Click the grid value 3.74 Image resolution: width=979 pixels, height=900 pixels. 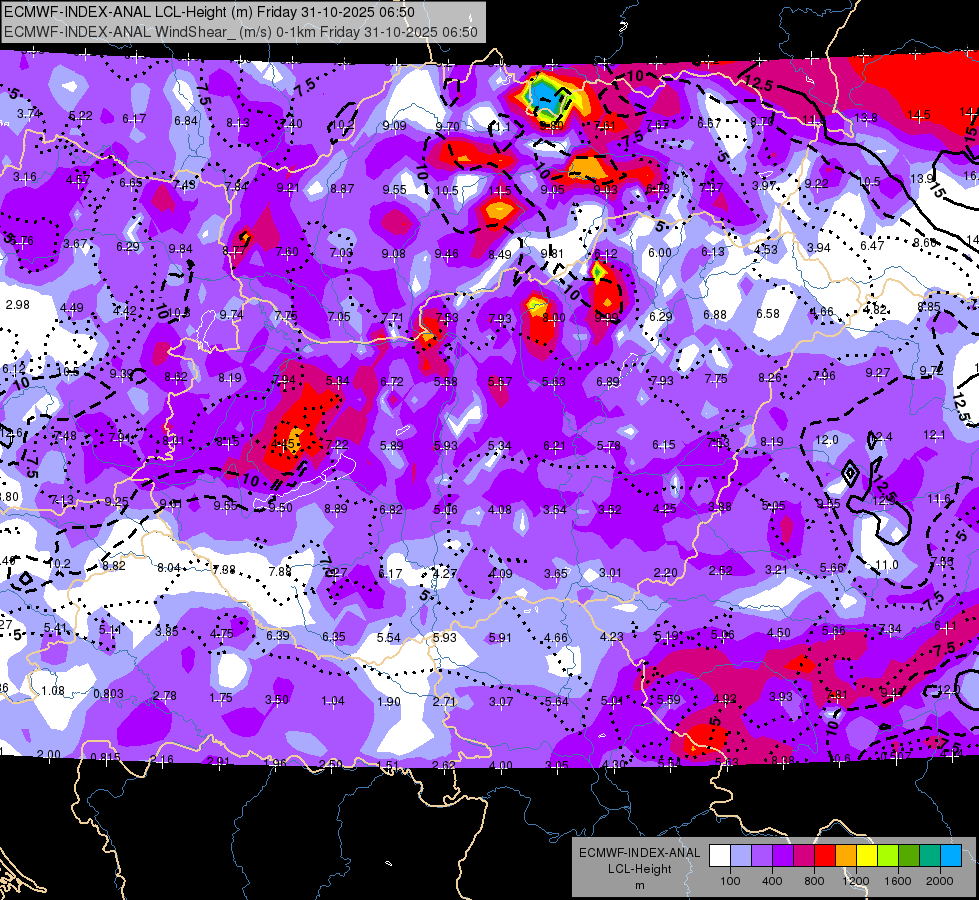[x=29, y=114]
